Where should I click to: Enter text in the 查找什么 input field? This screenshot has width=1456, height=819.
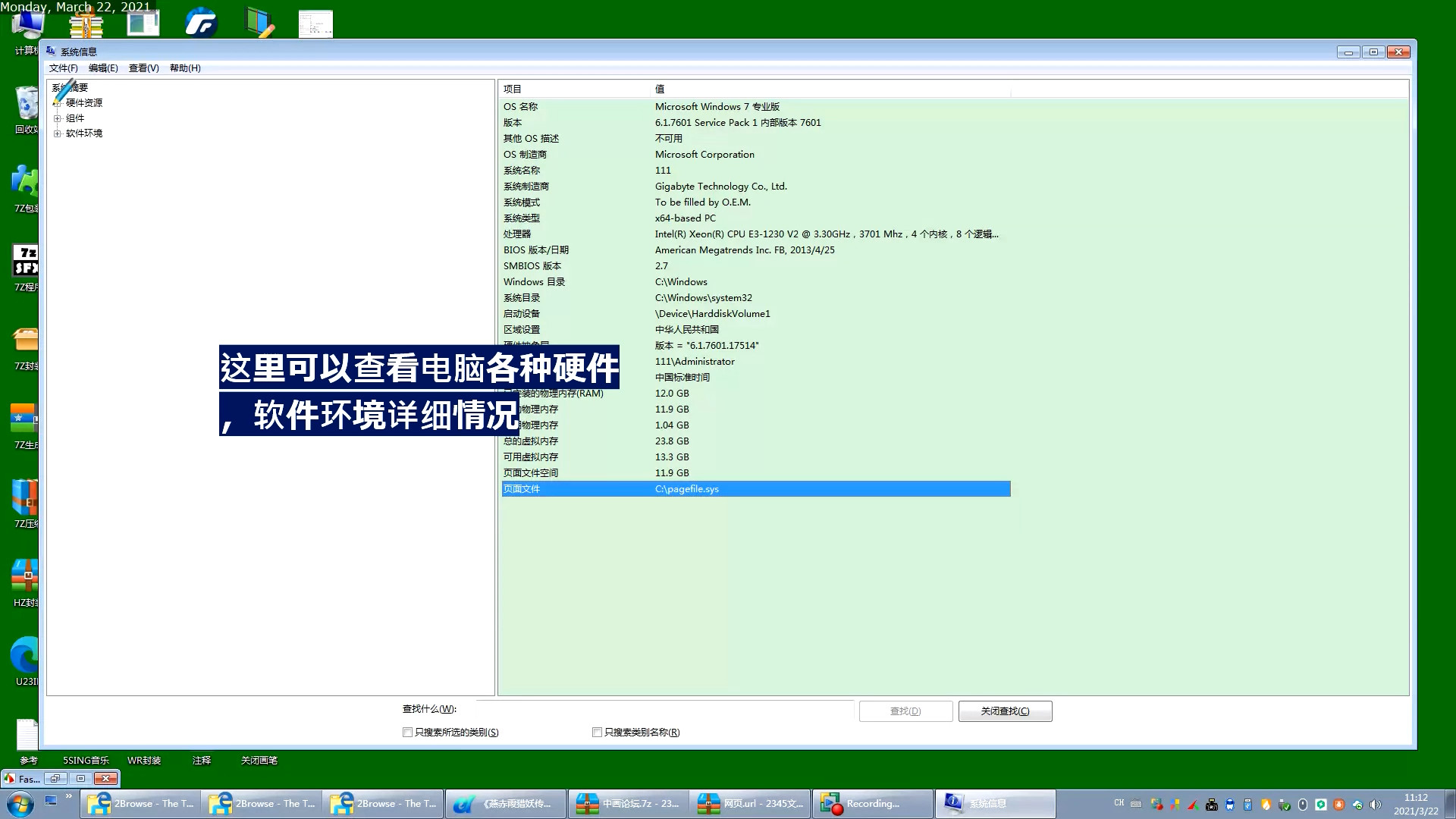(x=659, y=709)
